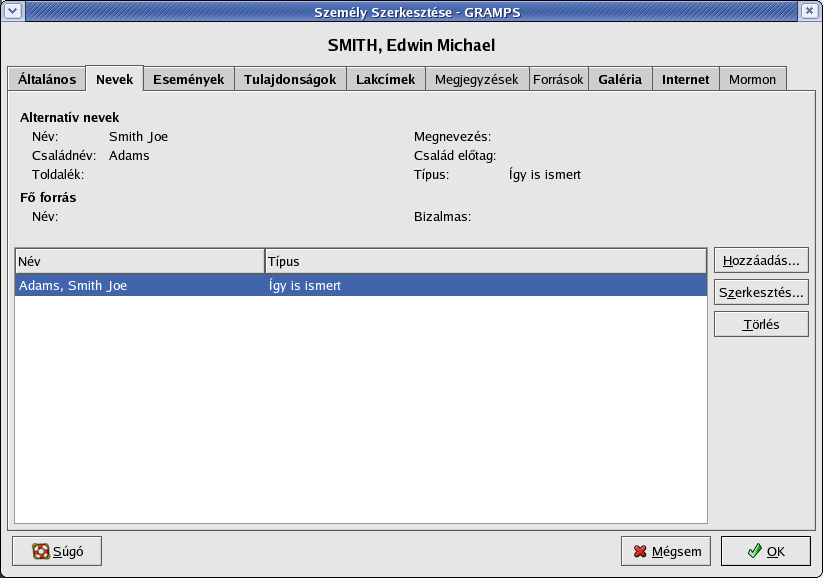823x578 pixels.
Task: Open the Mormon tab
Action: 752,79
